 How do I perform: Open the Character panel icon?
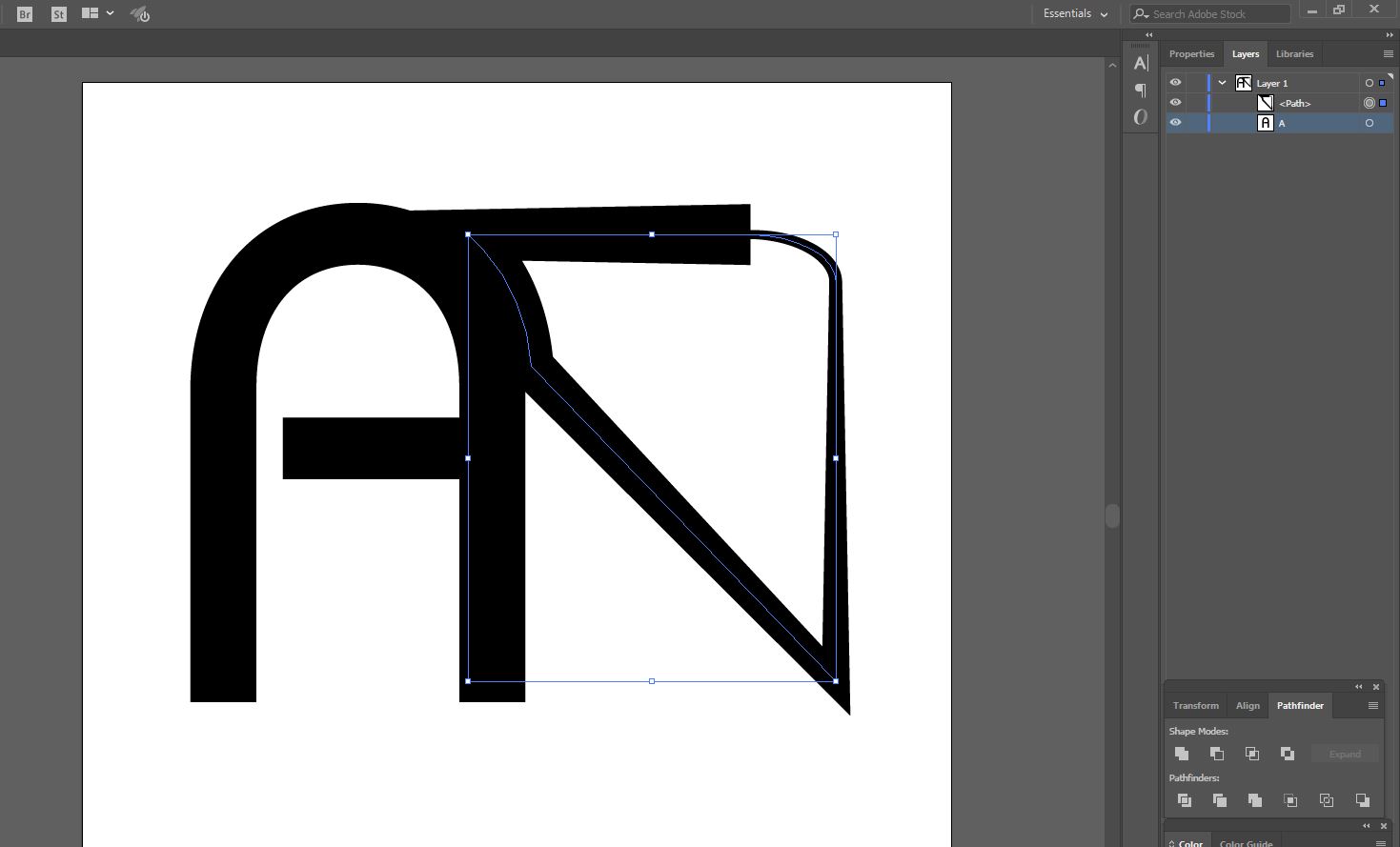tap(1141, 64)
